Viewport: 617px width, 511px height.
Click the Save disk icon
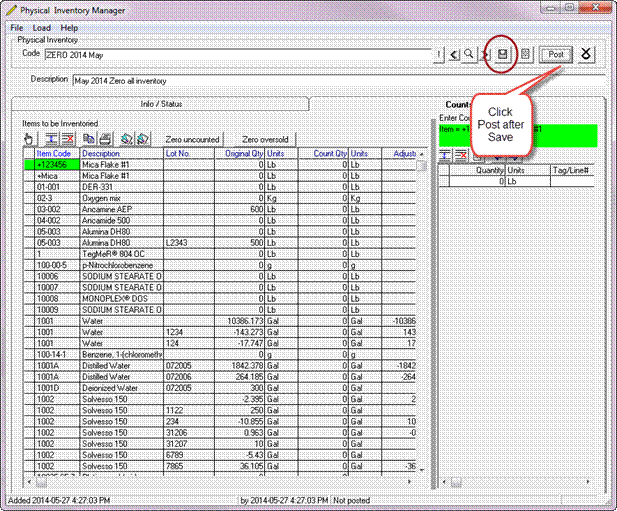pos(502,54)
